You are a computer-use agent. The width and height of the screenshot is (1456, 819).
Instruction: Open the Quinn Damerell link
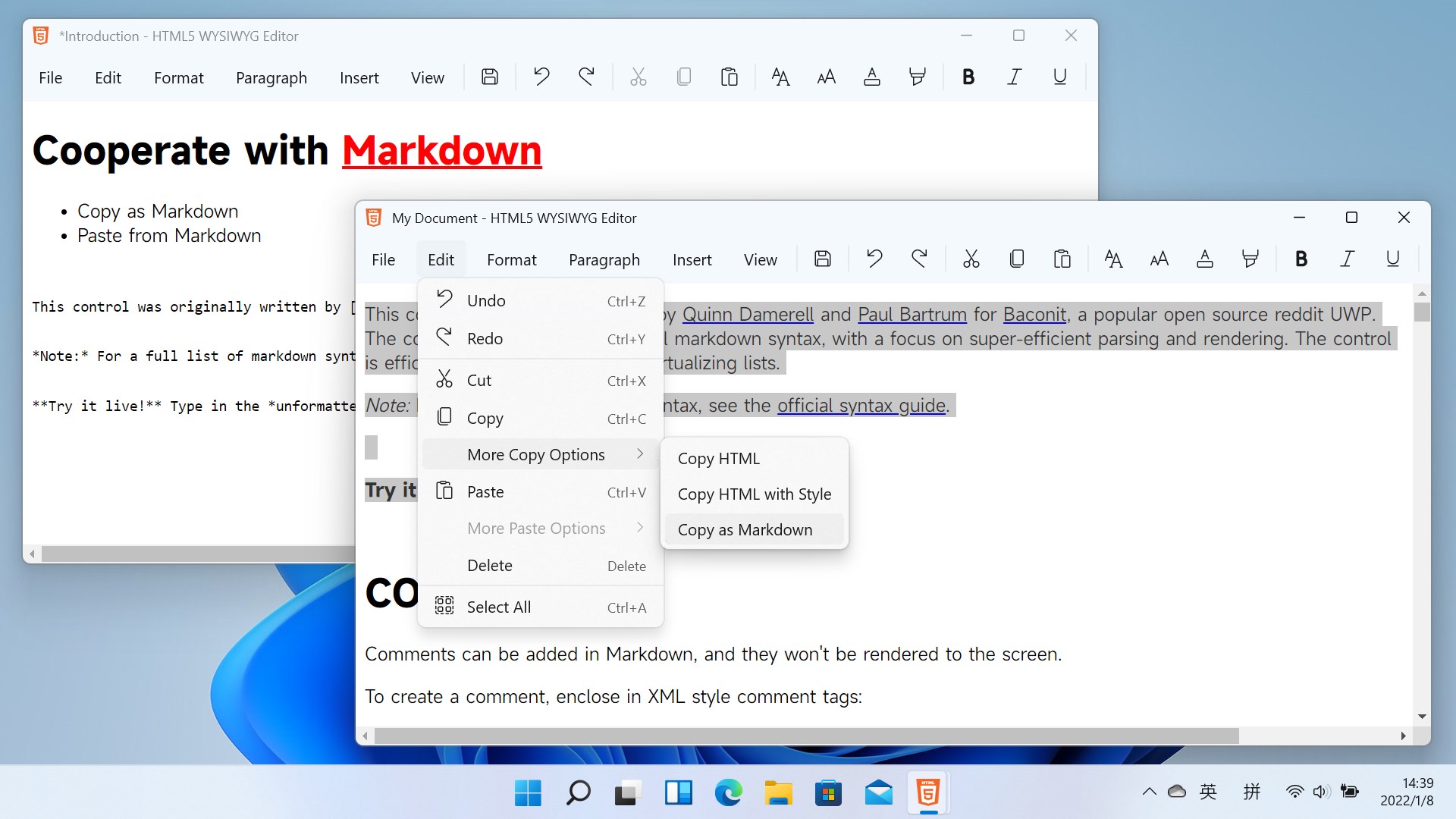point(747,314)
